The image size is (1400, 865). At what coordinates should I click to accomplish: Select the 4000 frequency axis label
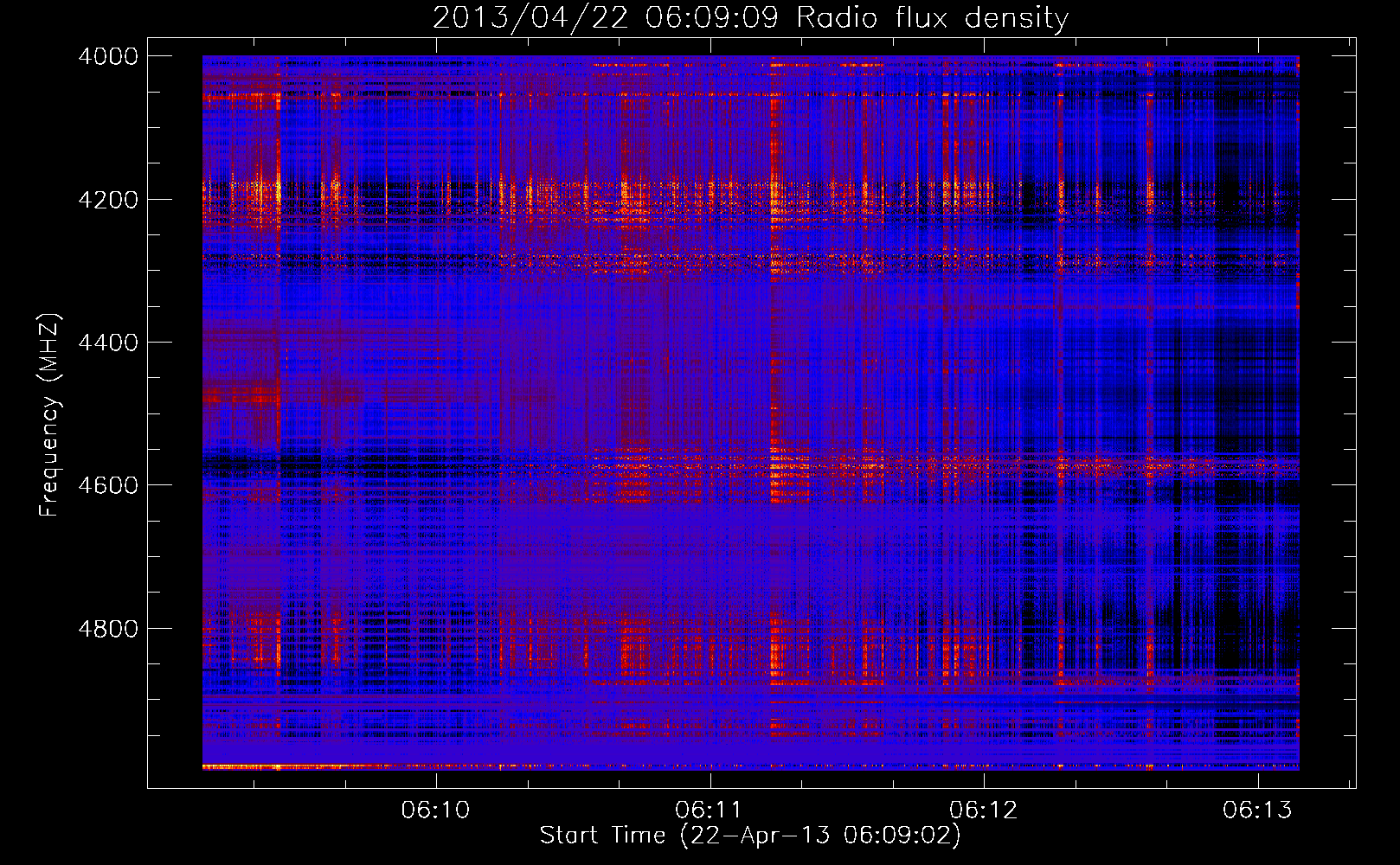[108, 56]
